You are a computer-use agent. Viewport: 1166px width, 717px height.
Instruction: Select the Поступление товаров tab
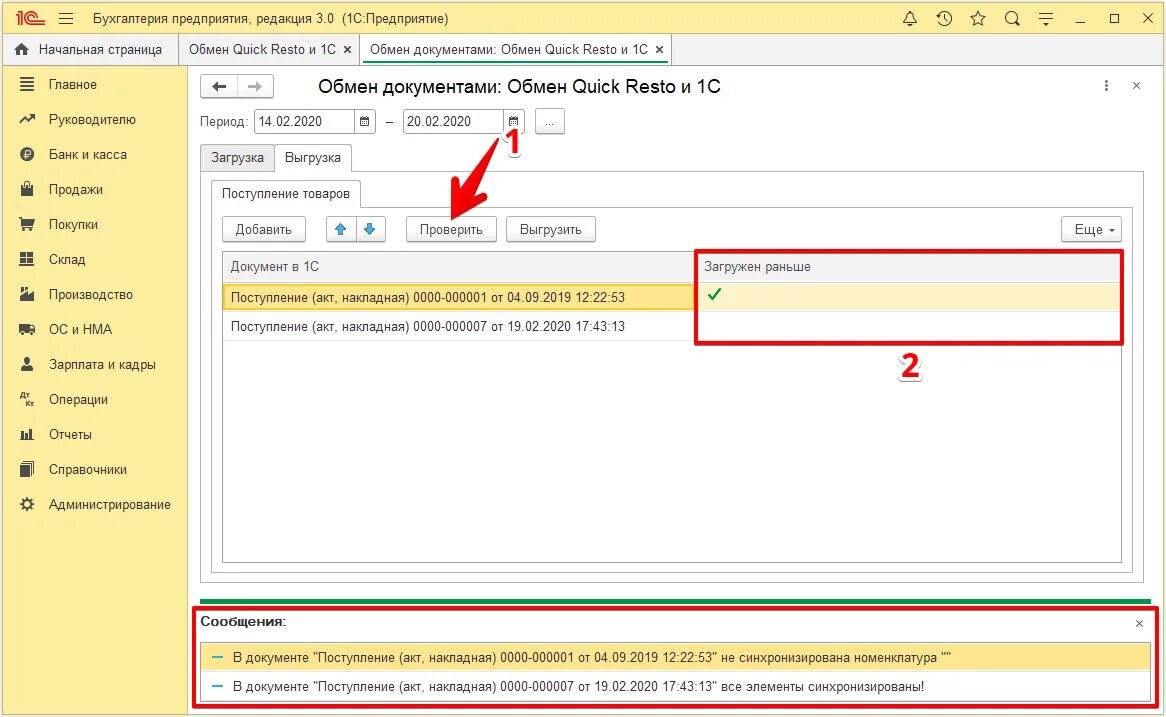click(x=286, y=193)
